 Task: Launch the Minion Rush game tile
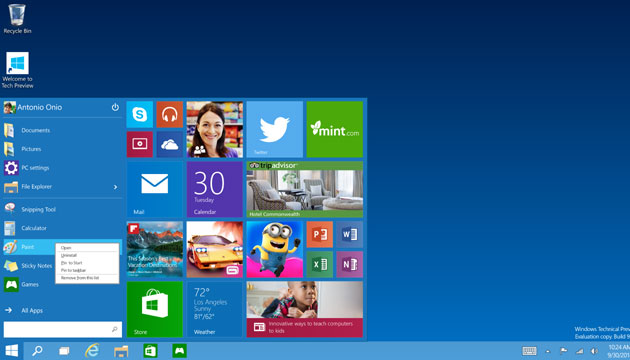(274, 249)
